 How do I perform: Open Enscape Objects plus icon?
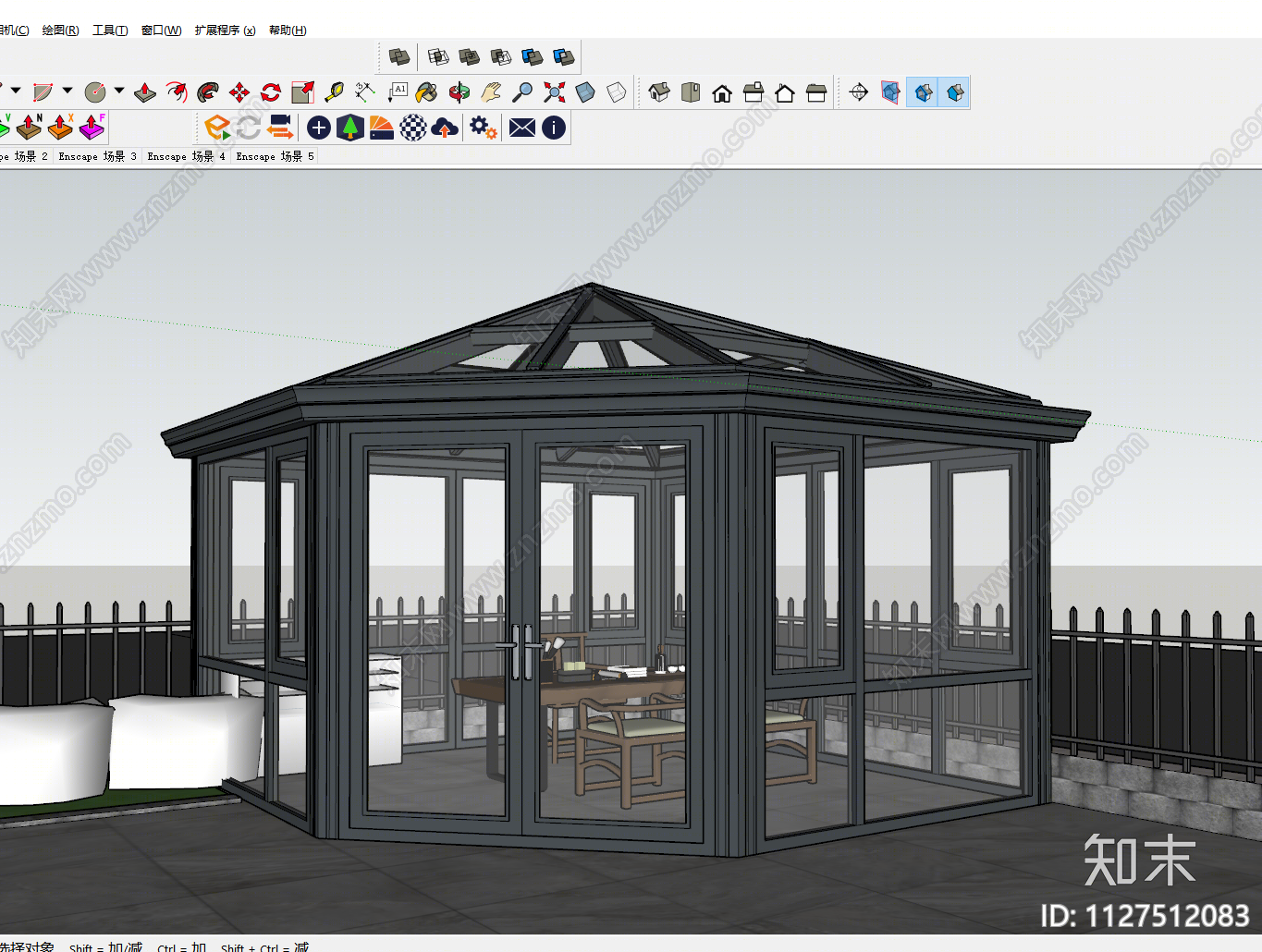319,128
